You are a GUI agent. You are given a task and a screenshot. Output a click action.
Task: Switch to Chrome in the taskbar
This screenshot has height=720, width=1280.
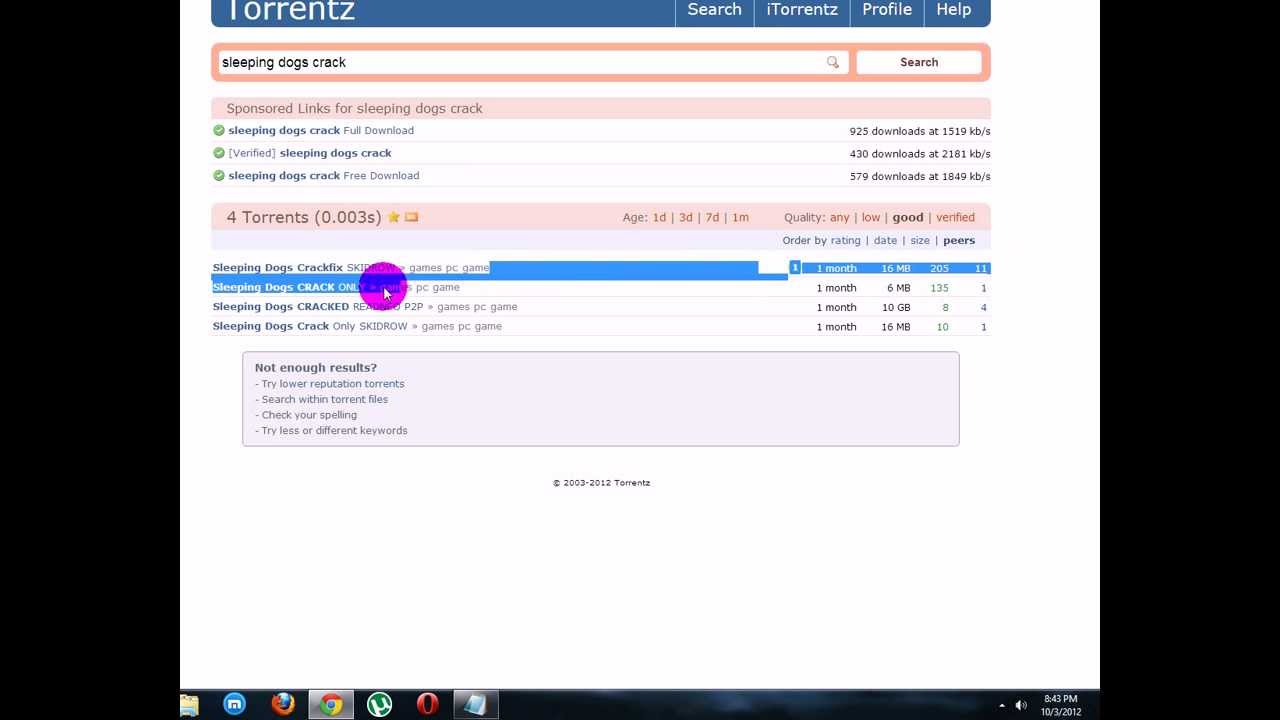pyautogui.click(x=331, y=705)
